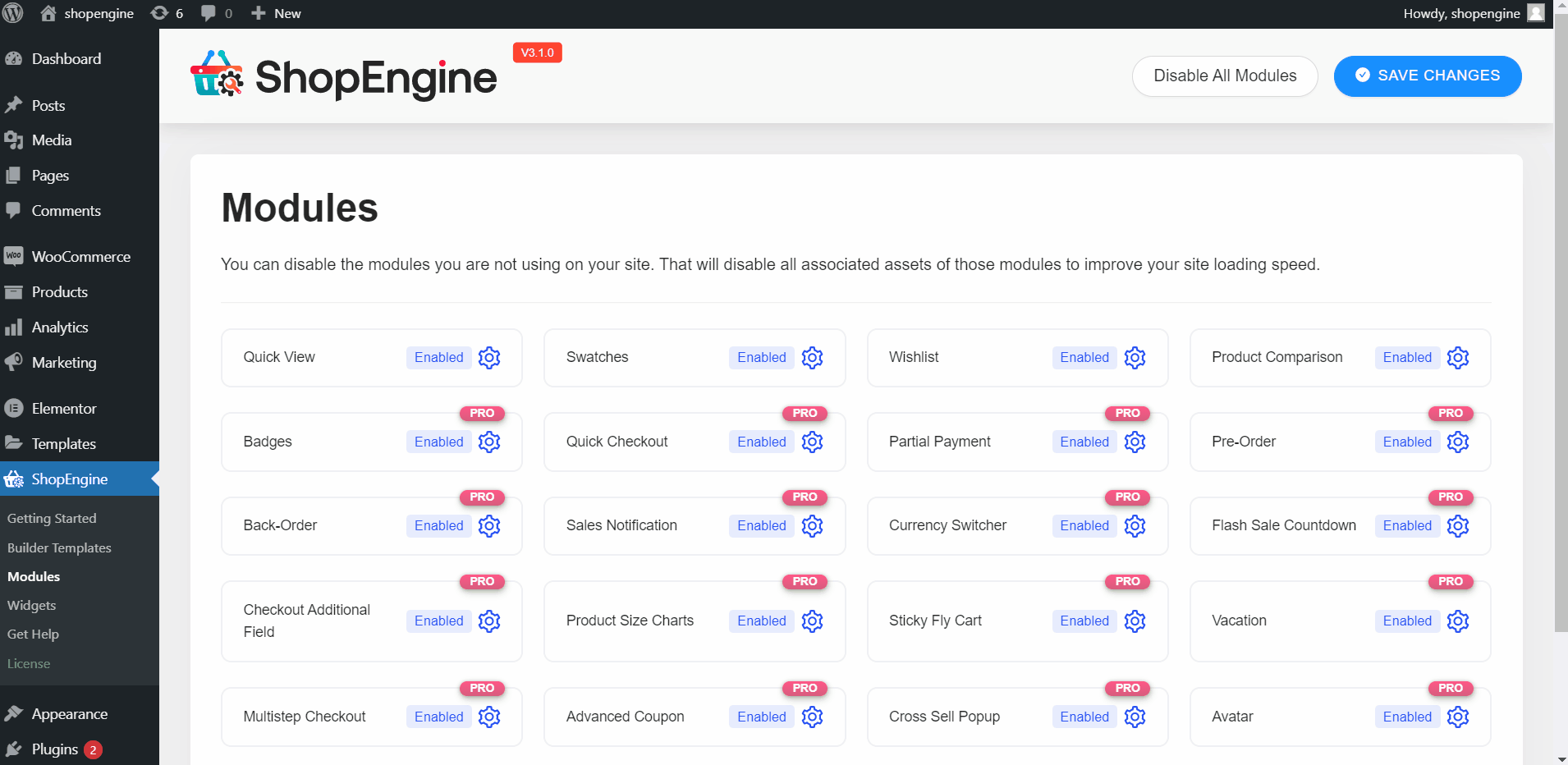
Task: Open settings gear for Quick Checkout module
Action: [x=812, y=442]
